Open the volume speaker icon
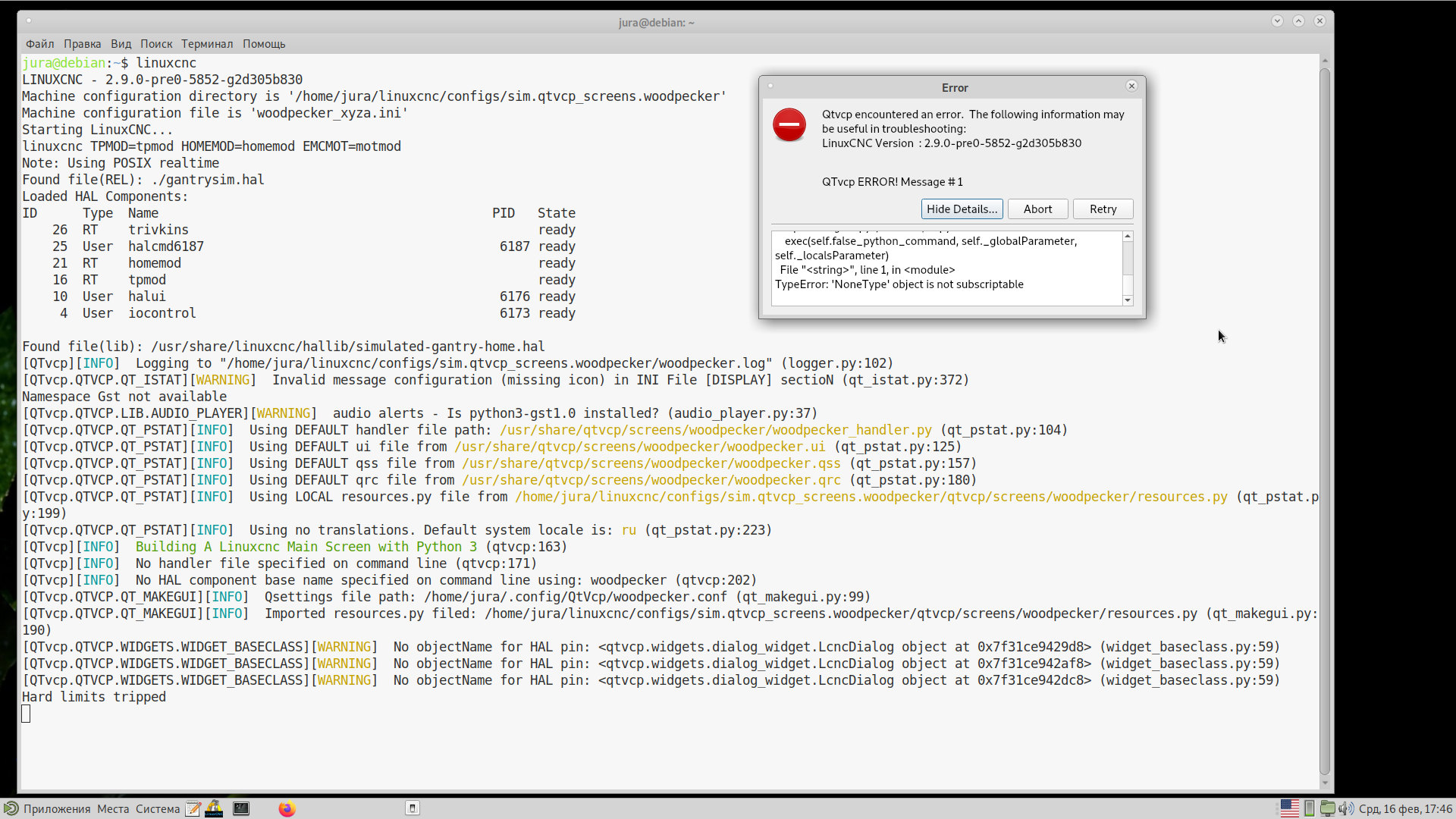The image size is (1456, 819). 1346,809
